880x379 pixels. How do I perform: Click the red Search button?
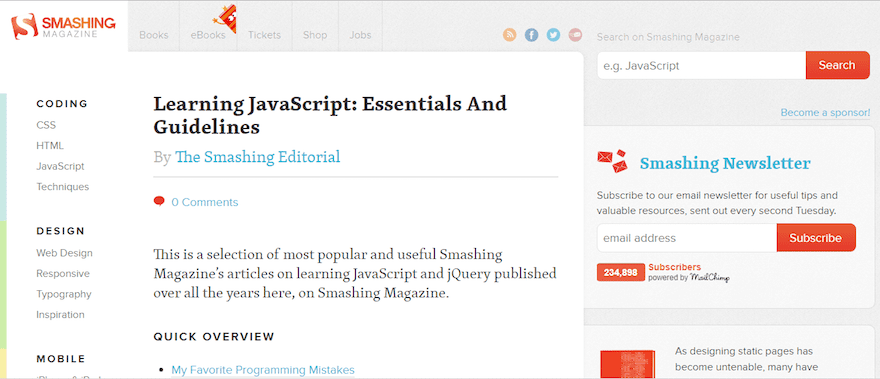[837, 65]
